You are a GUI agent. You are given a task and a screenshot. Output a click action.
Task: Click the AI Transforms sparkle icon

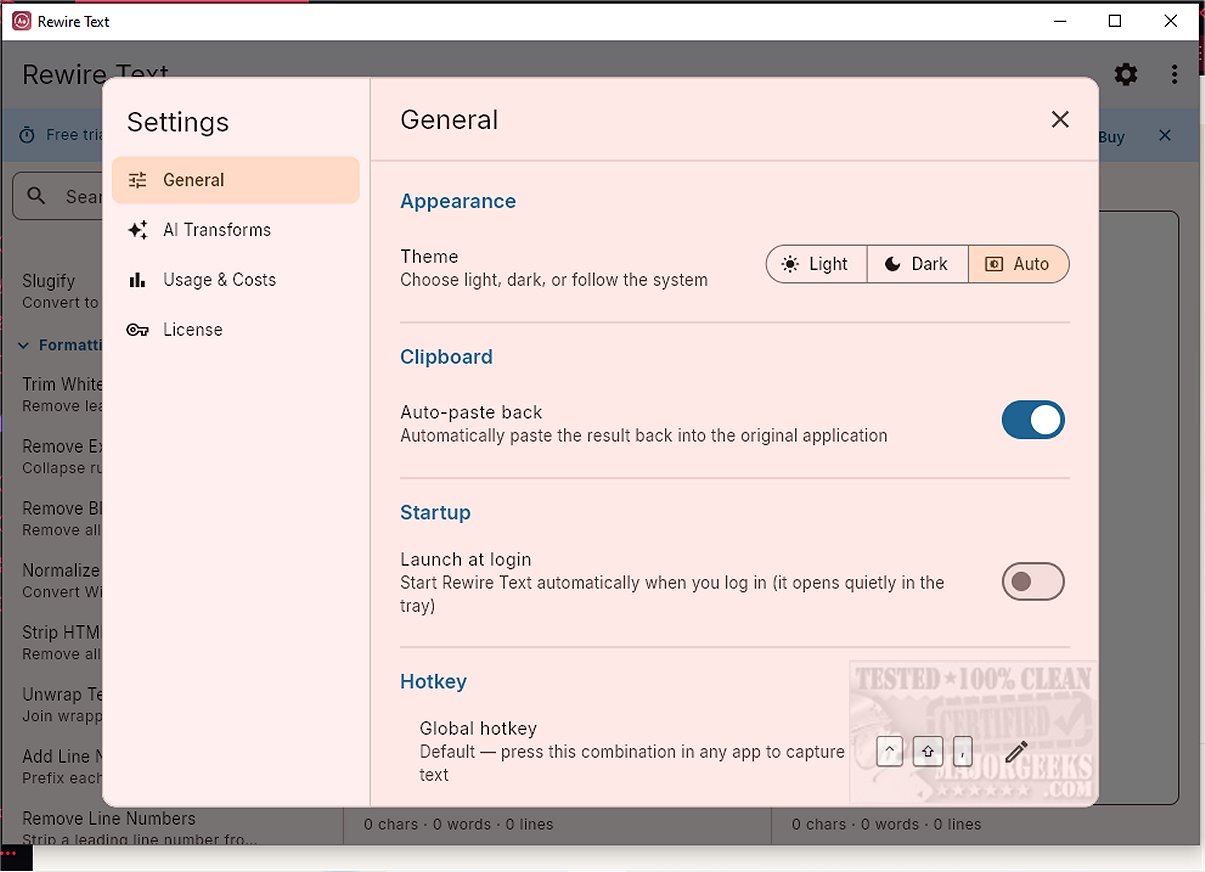point(138,230)
